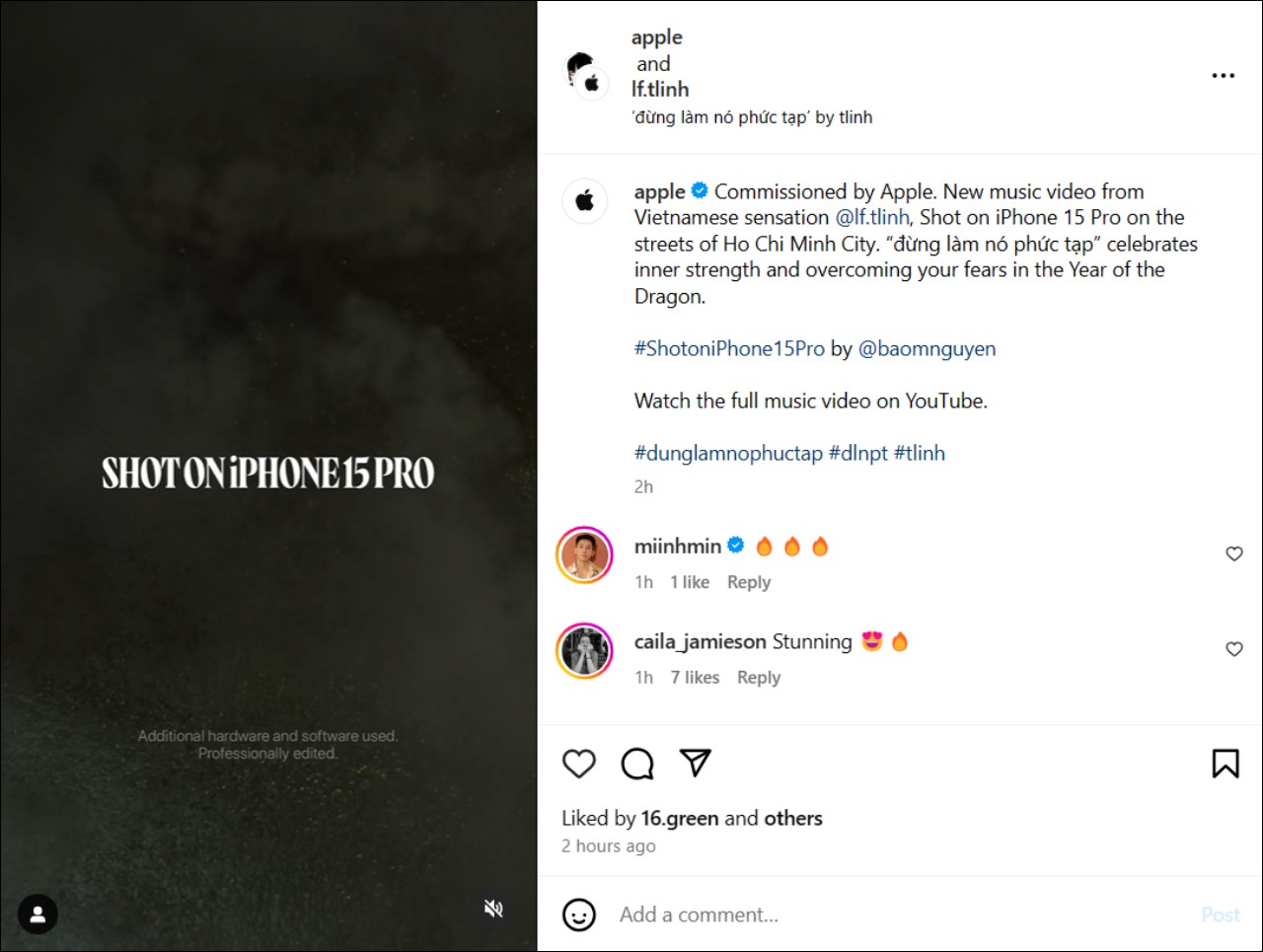Save the post with the bookmark icon

[1226, 764]
